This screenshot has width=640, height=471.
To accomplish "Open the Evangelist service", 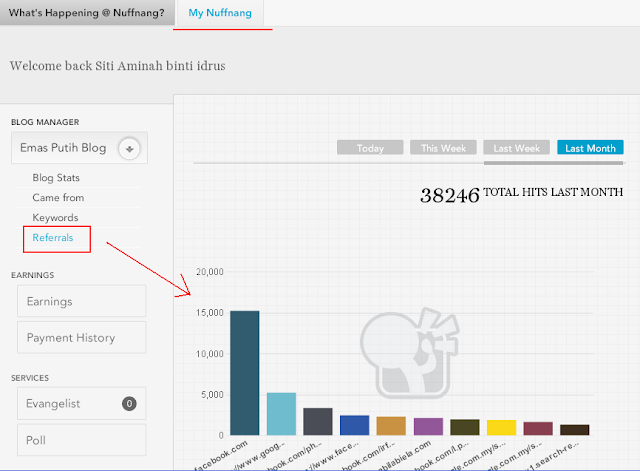I will coord(82,403).
